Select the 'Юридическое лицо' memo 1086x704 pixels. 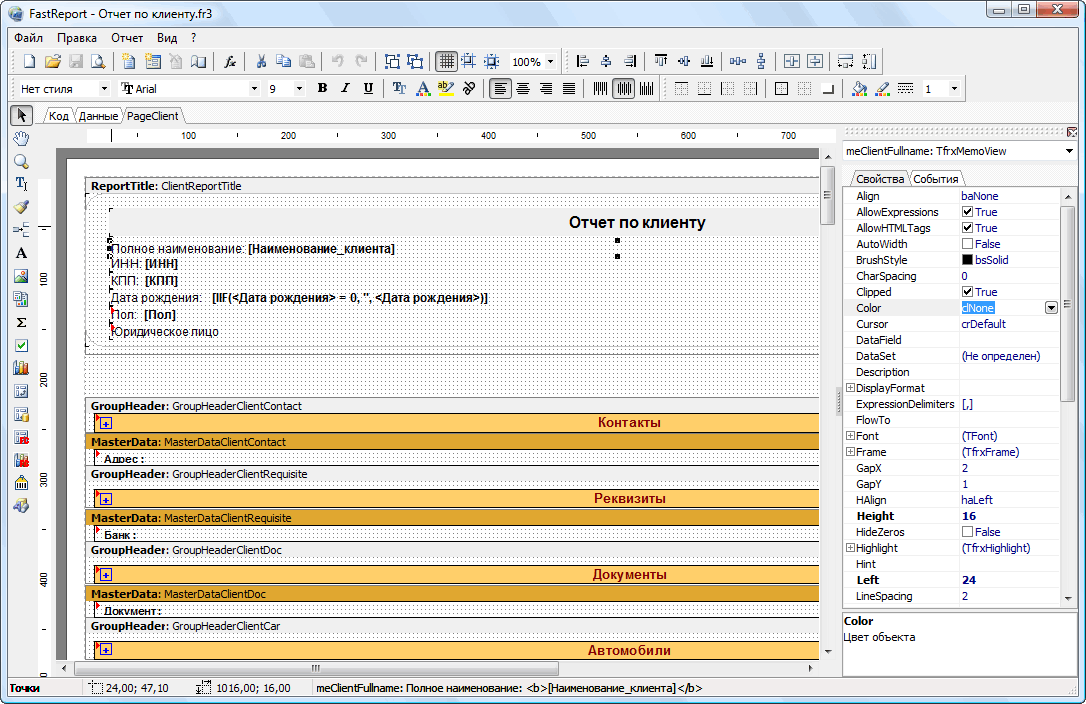165,332
